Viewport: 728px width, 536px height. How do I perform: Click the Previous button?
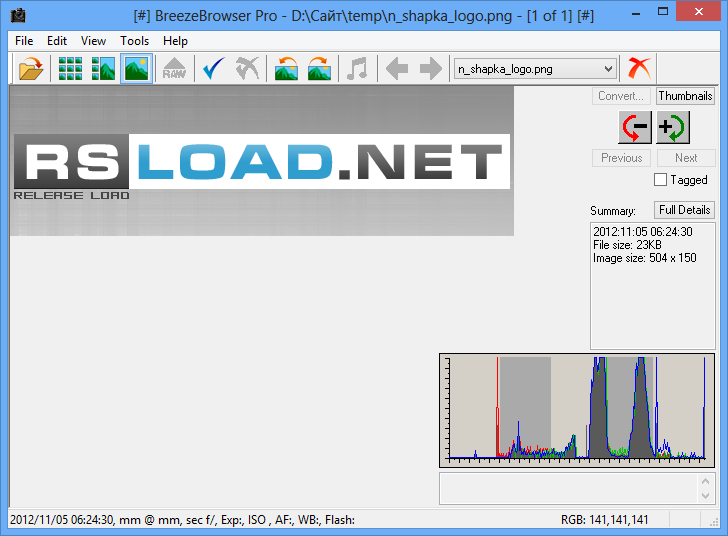pos(621,158)
